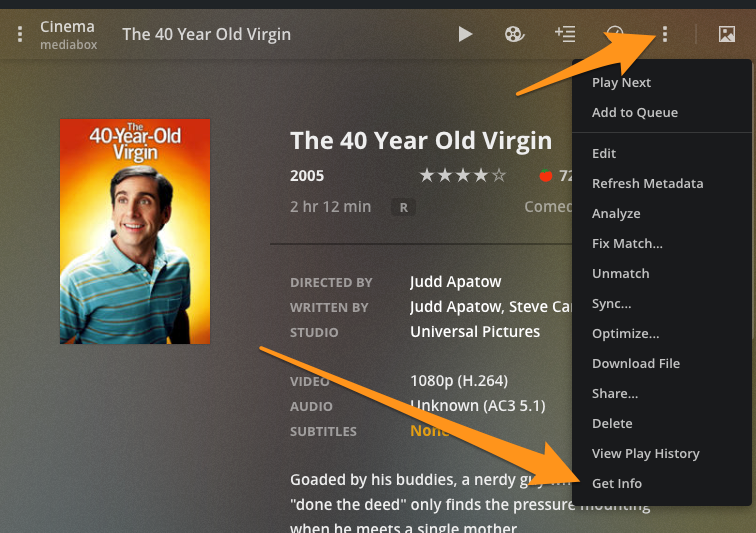Click the add to playlist icon

(565, 34)
